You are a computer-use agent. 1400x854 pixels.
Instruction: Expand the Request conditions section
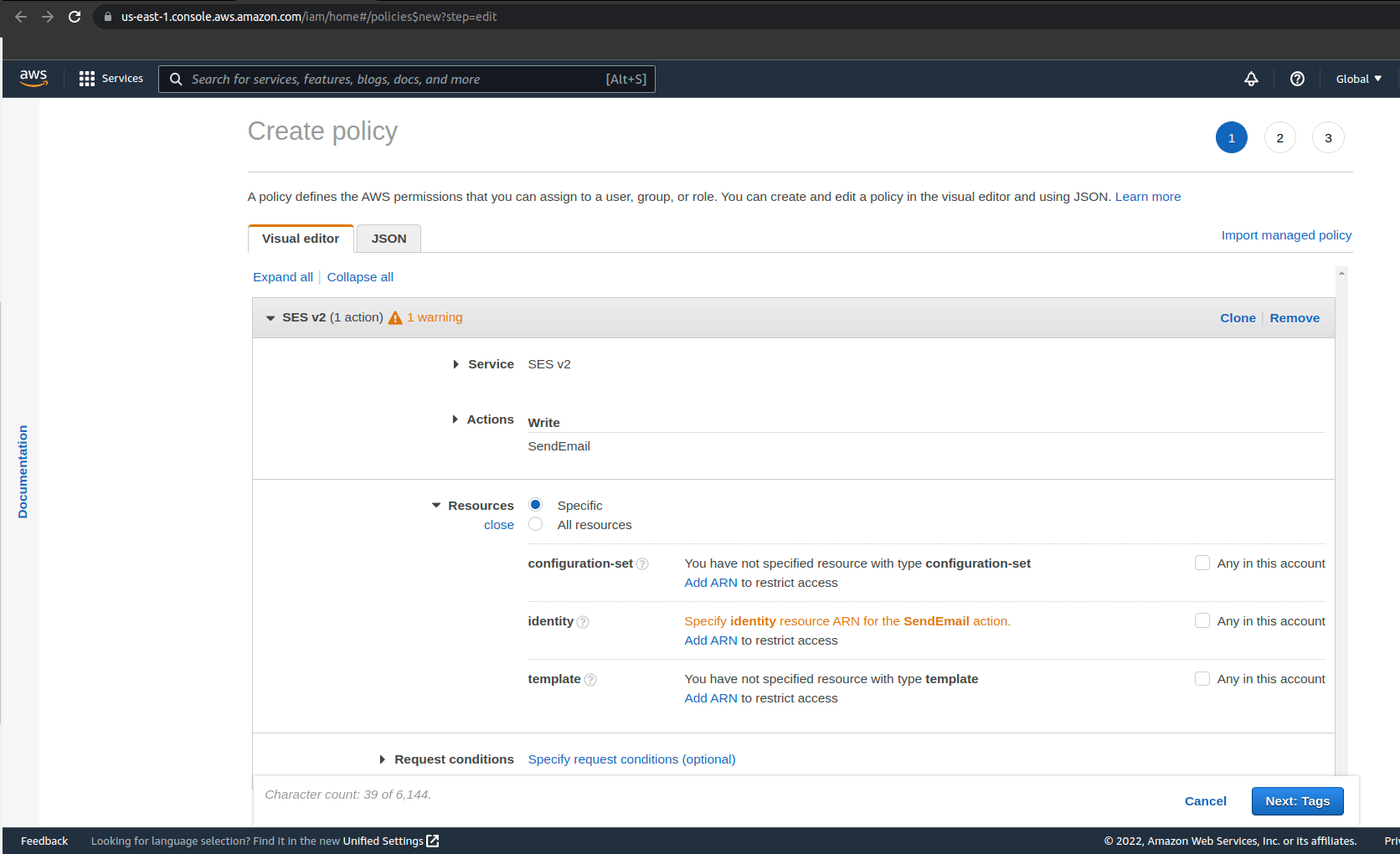pos(383,759)
